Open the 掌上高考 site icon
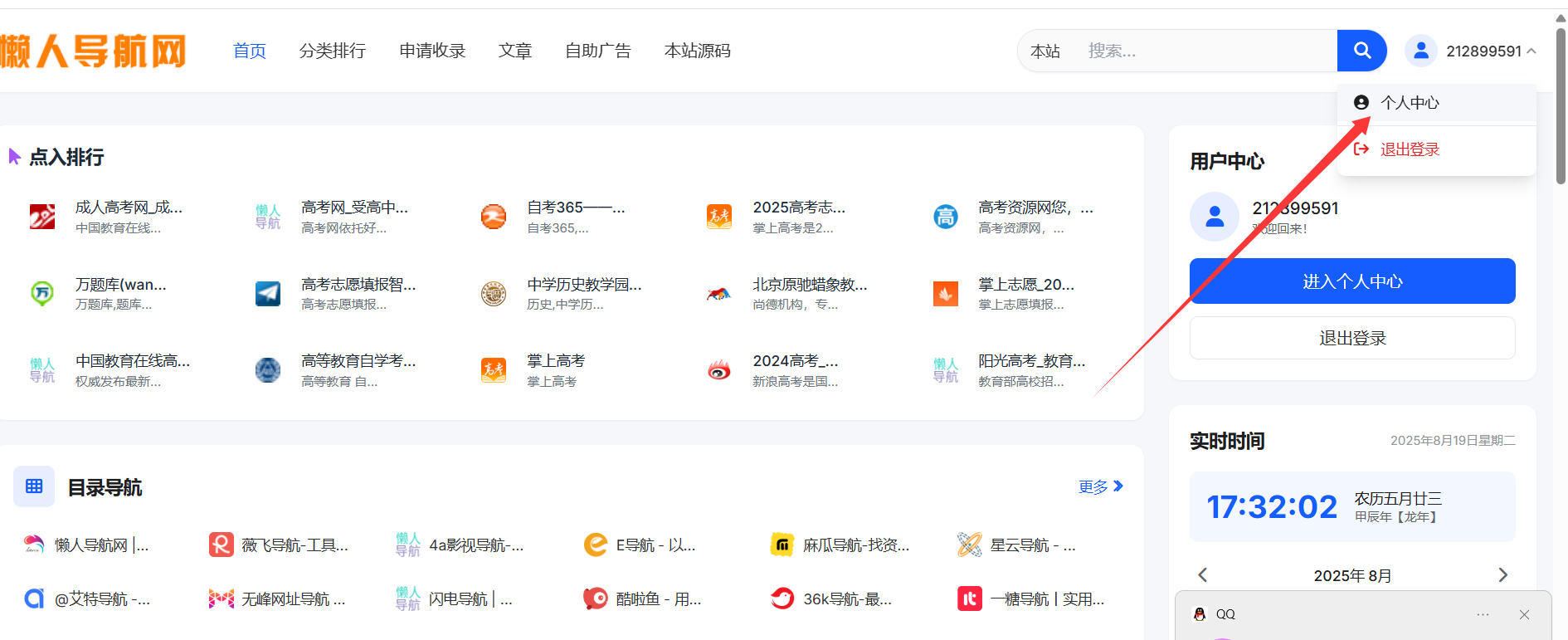 pyautogui.click(x=494, y=370)
